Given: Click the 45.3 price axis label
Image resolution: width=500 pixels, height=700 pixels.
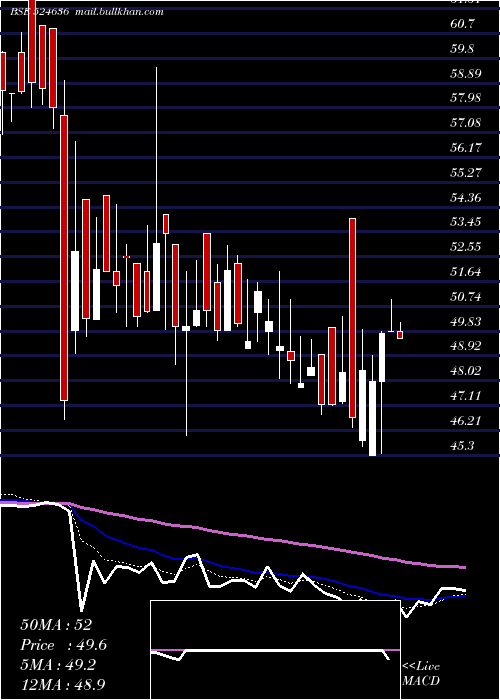Looking at the screenshot, I should [x=462, y=446].
